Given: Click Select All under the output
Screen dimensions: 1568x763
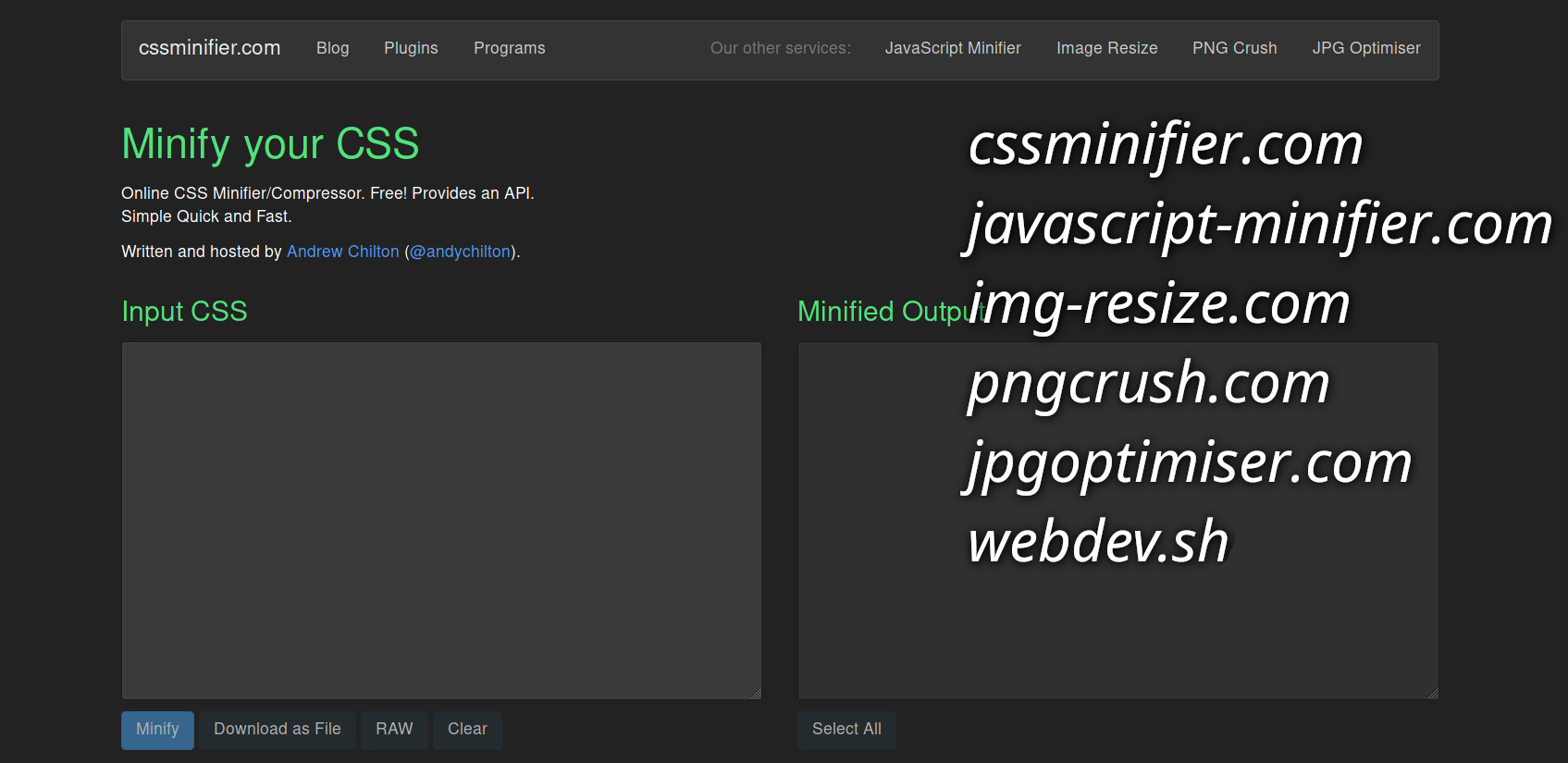Looking at the screenshot, I should (x=846, y=730).
